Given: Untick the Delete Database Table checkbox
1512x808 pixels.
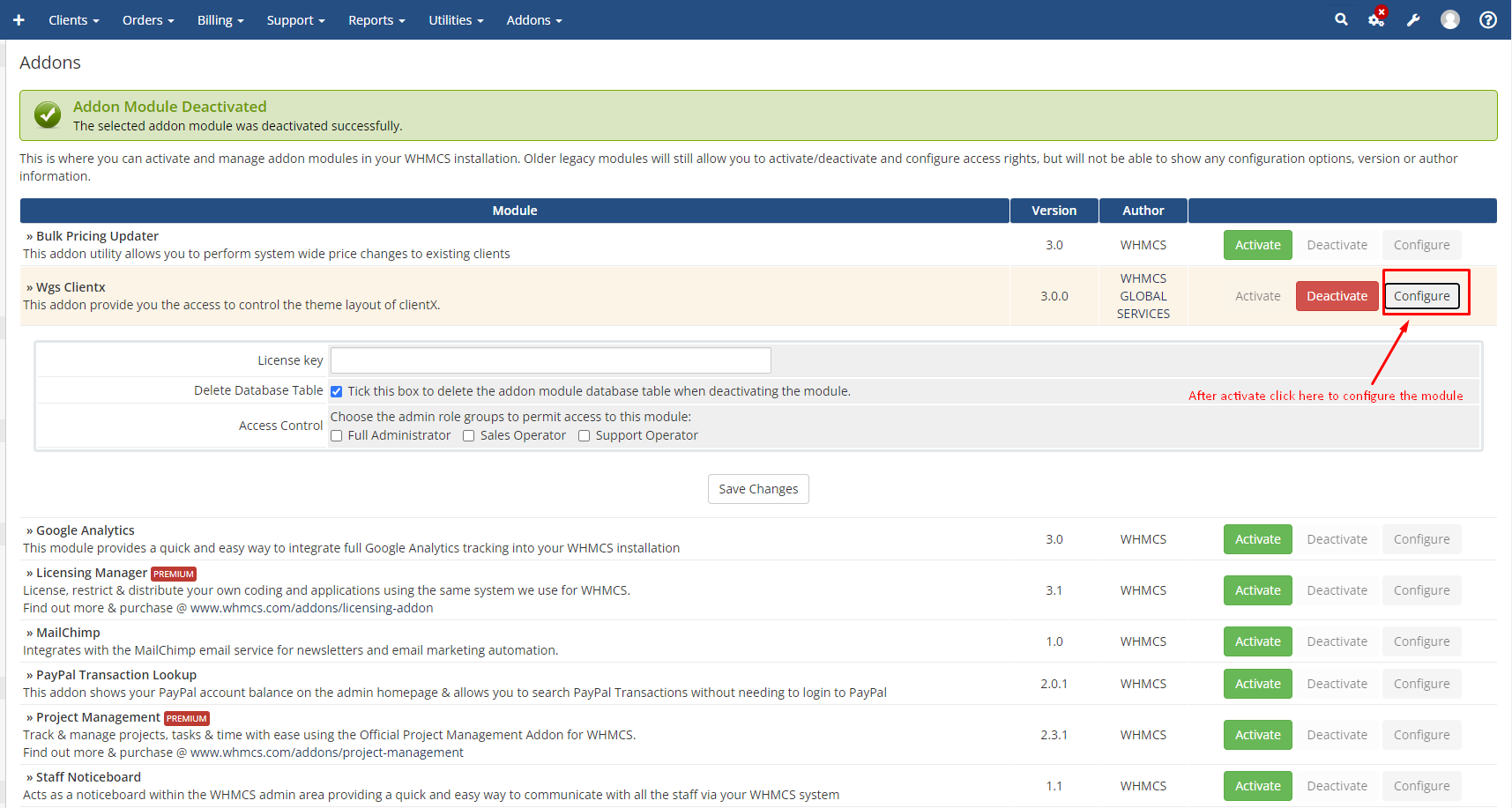Looking at the screenshot, I should click(x=337, y=391).
